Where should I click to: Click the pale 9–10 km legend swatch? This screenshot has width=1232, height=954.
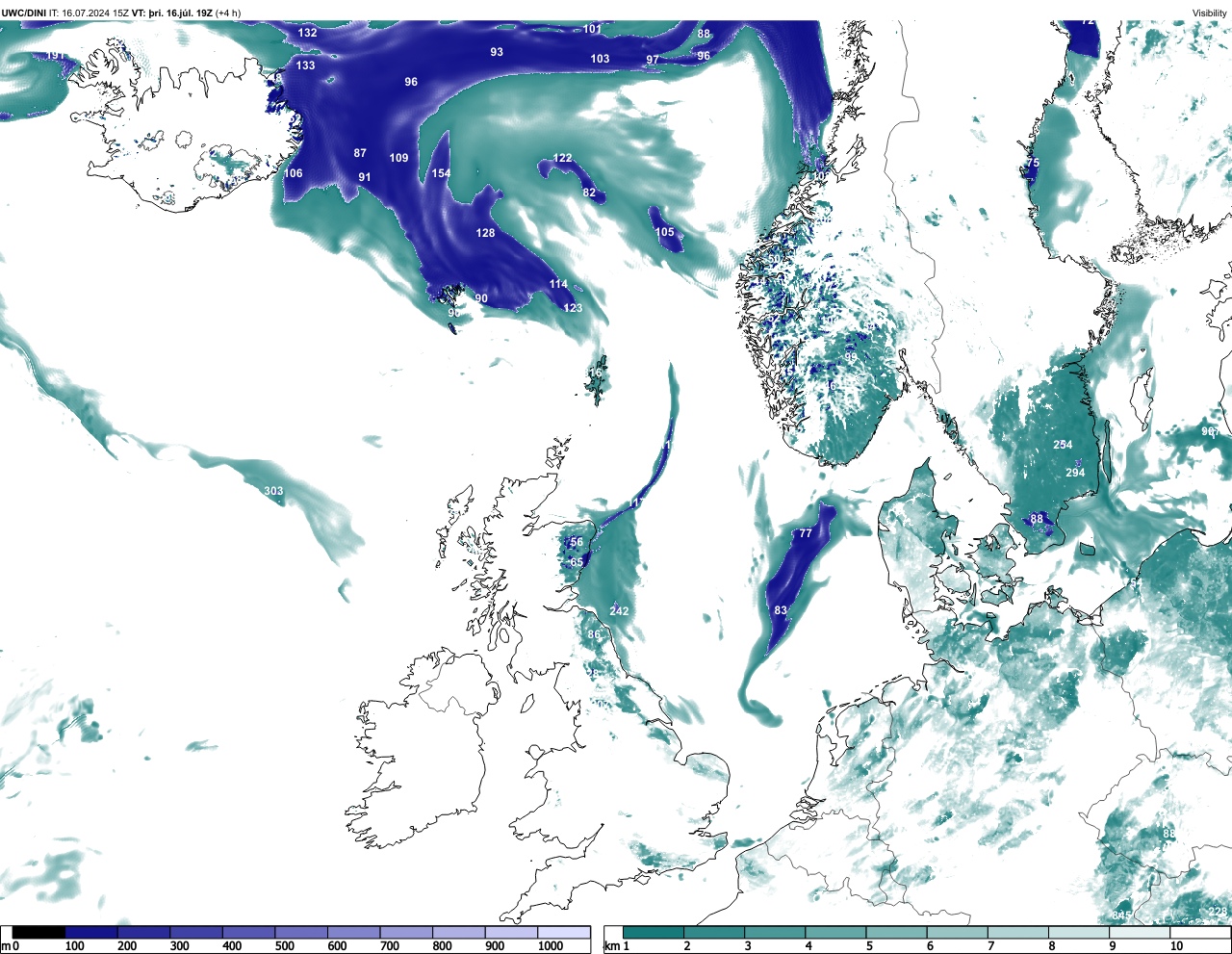1141,932
